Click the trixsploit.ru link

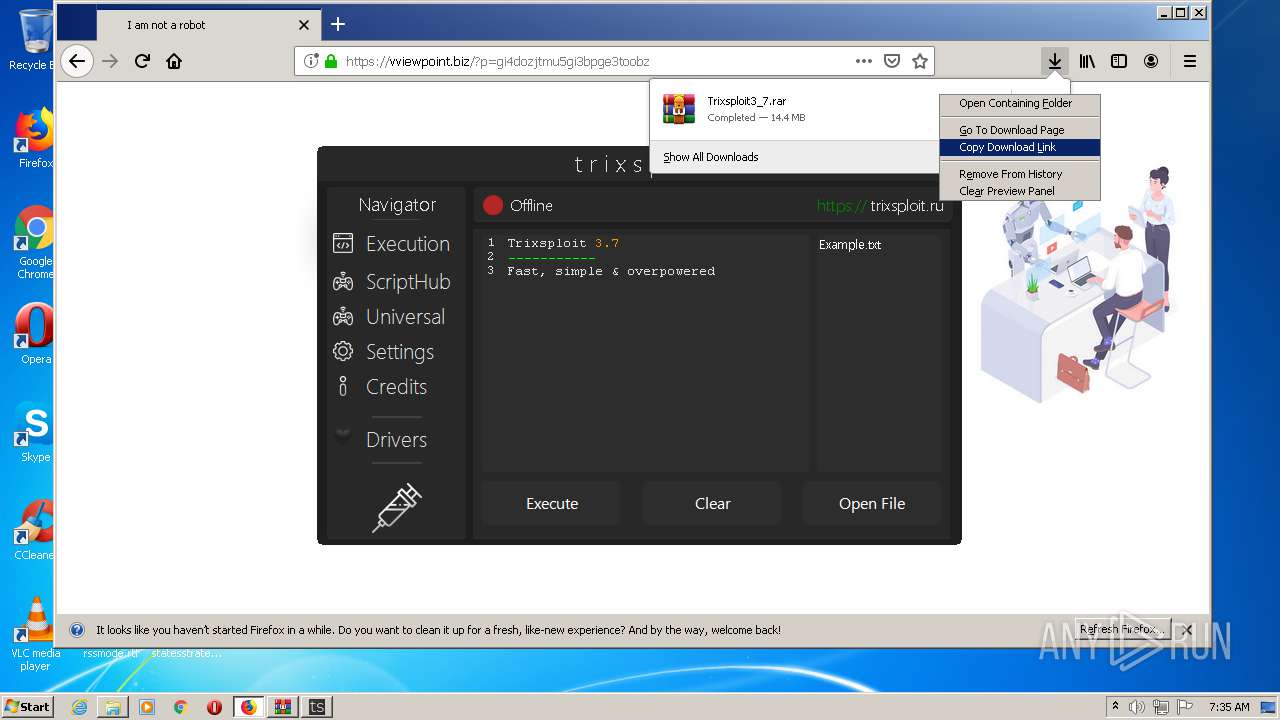(880, 206)
